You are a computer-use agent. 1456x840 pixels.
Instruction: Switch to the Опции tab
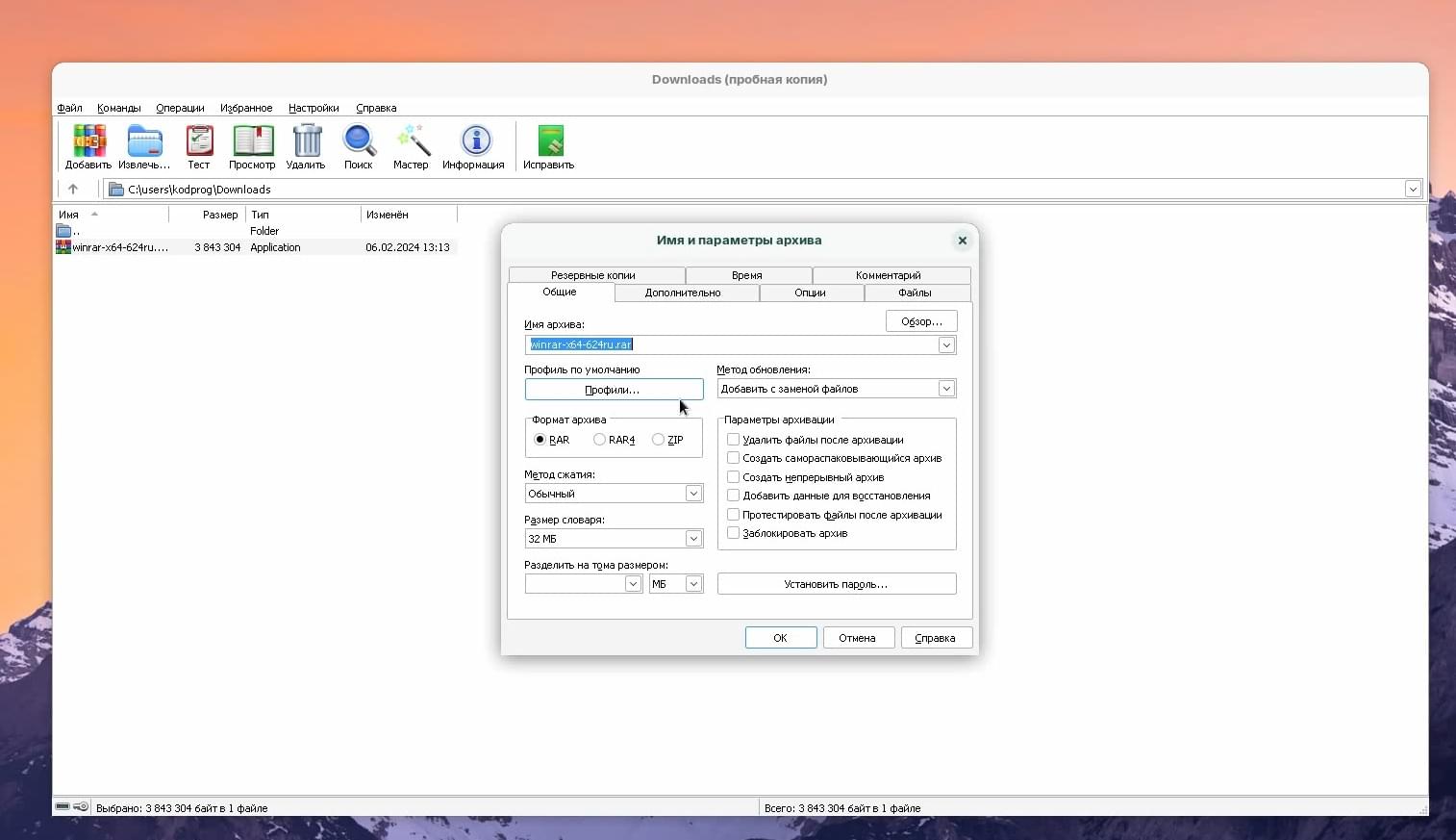pos(811,293)
